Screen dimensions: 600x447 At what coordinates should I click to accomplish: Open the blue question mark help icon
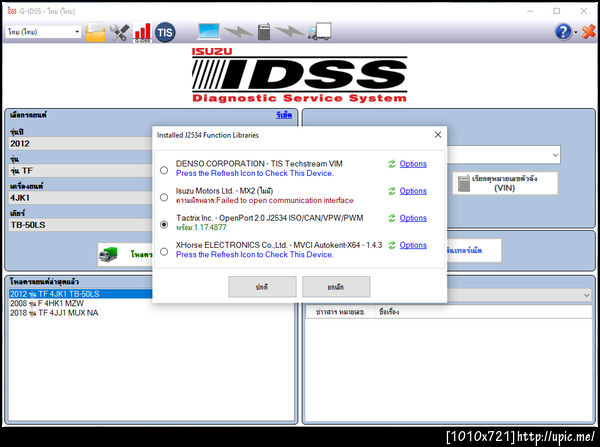click(x=563, y=32)
